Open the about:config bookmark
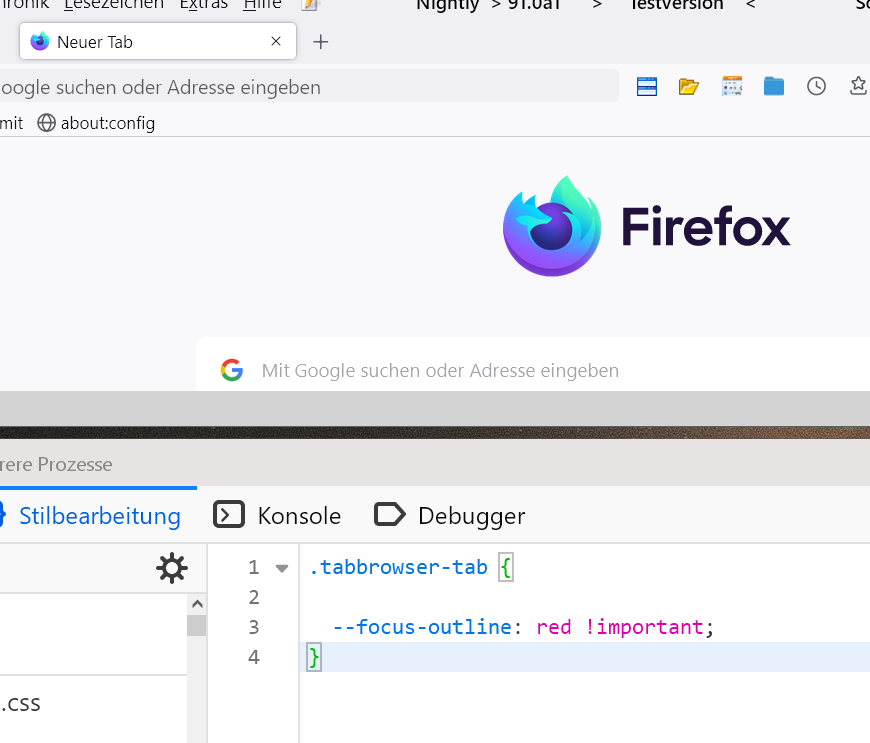The height and width of the screenshot is (743, 870). pos(96,123)
